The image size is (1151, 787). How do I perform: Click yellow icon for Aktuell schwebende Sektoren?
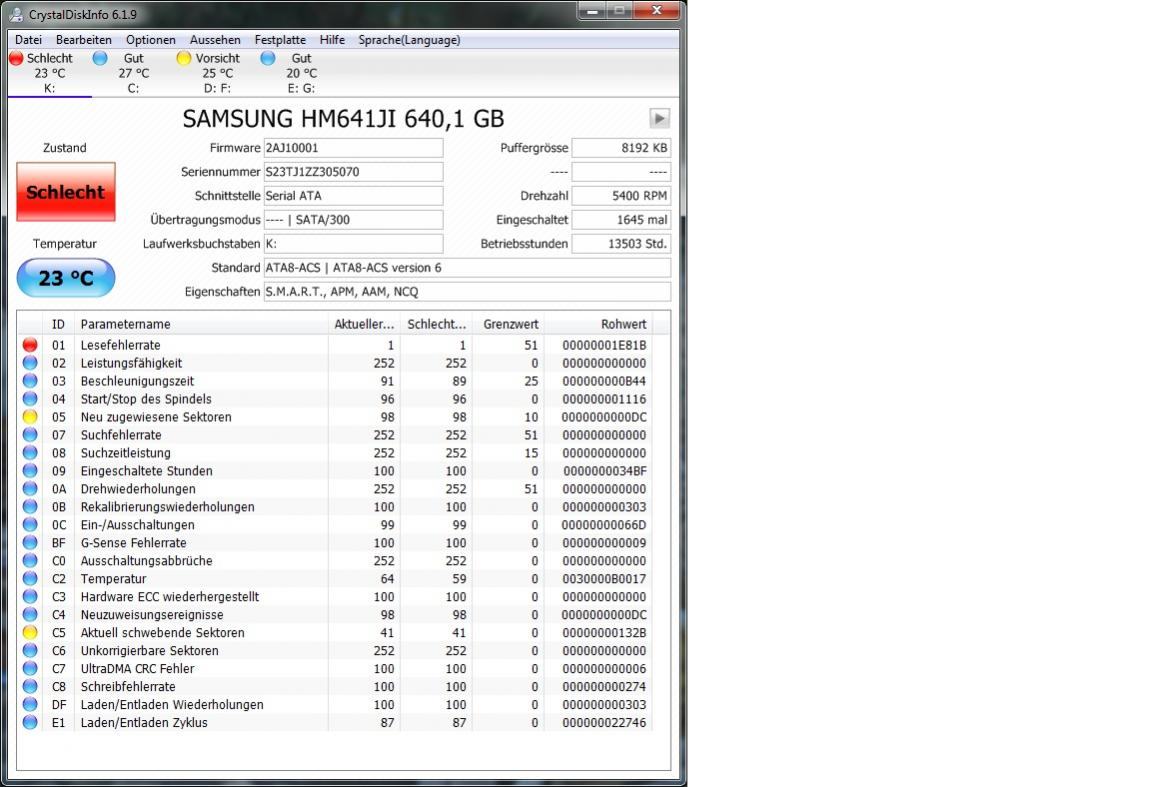[30, 632]
